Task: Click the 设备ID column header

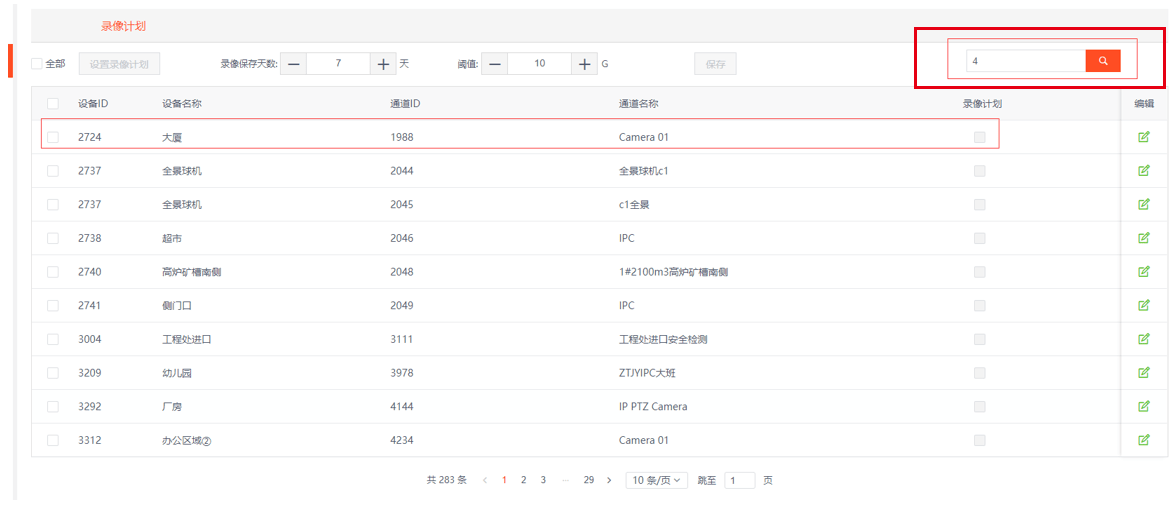Action: click(93, 103)
